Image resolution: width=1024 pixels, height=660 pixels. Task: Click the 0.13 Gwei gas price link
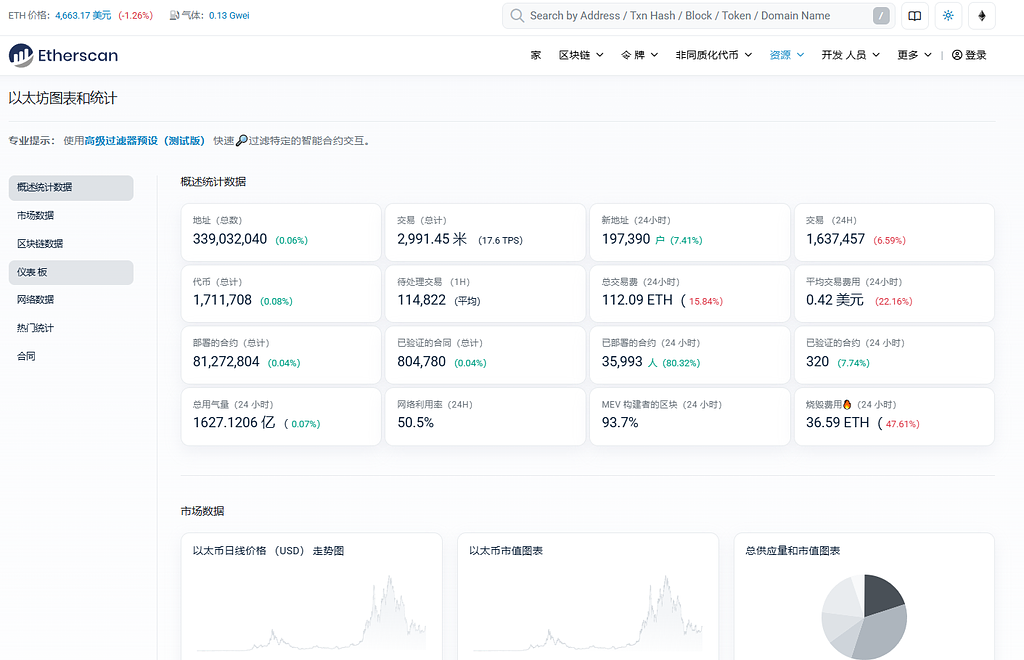pyautogui.click(x=229, y=16)
